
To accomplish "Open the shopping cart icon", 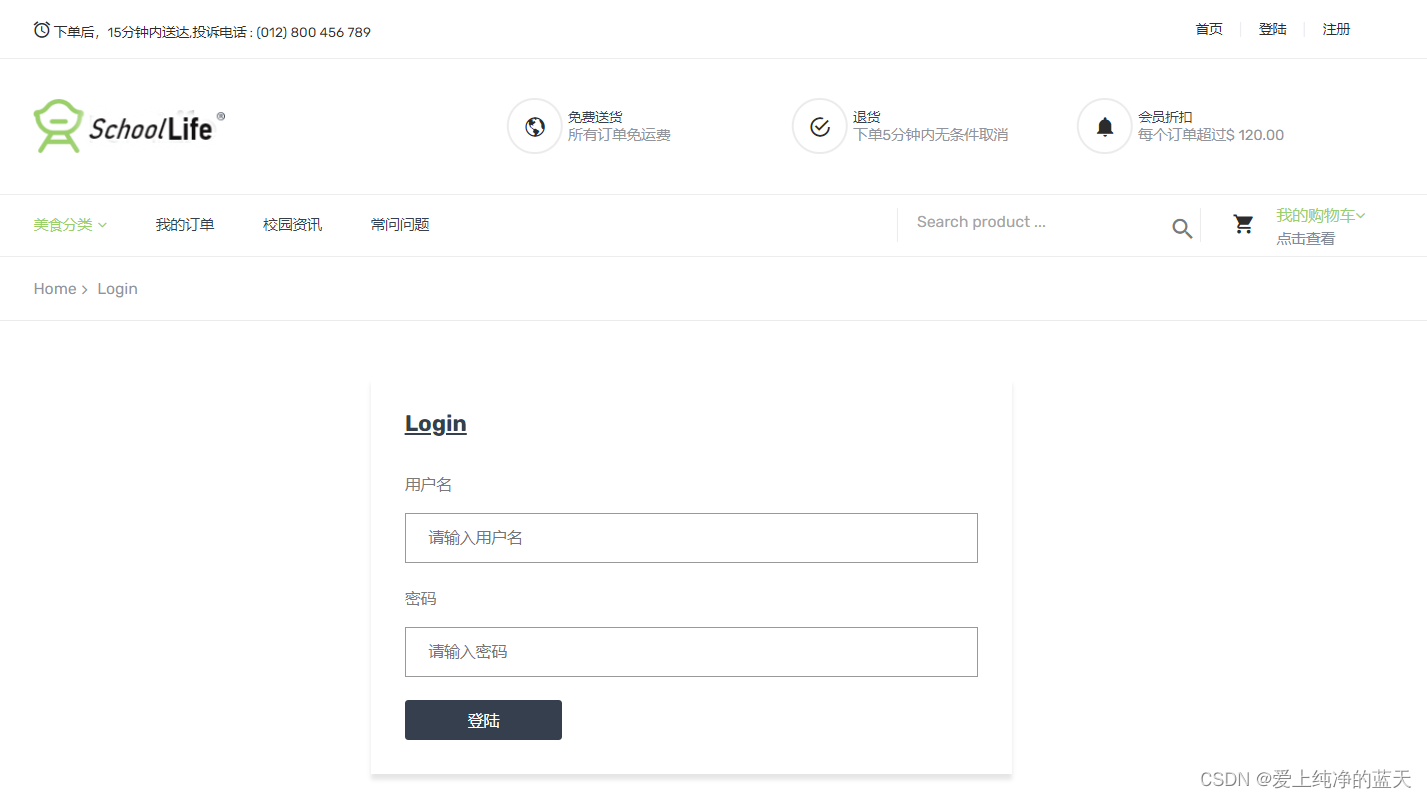I will point(1243,224).
